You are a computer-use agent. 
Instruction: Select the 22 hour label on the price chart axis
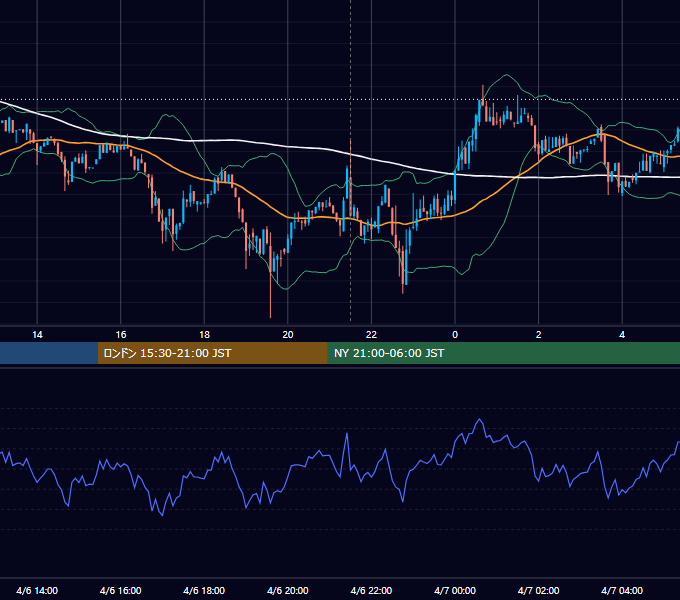[371, 335]
